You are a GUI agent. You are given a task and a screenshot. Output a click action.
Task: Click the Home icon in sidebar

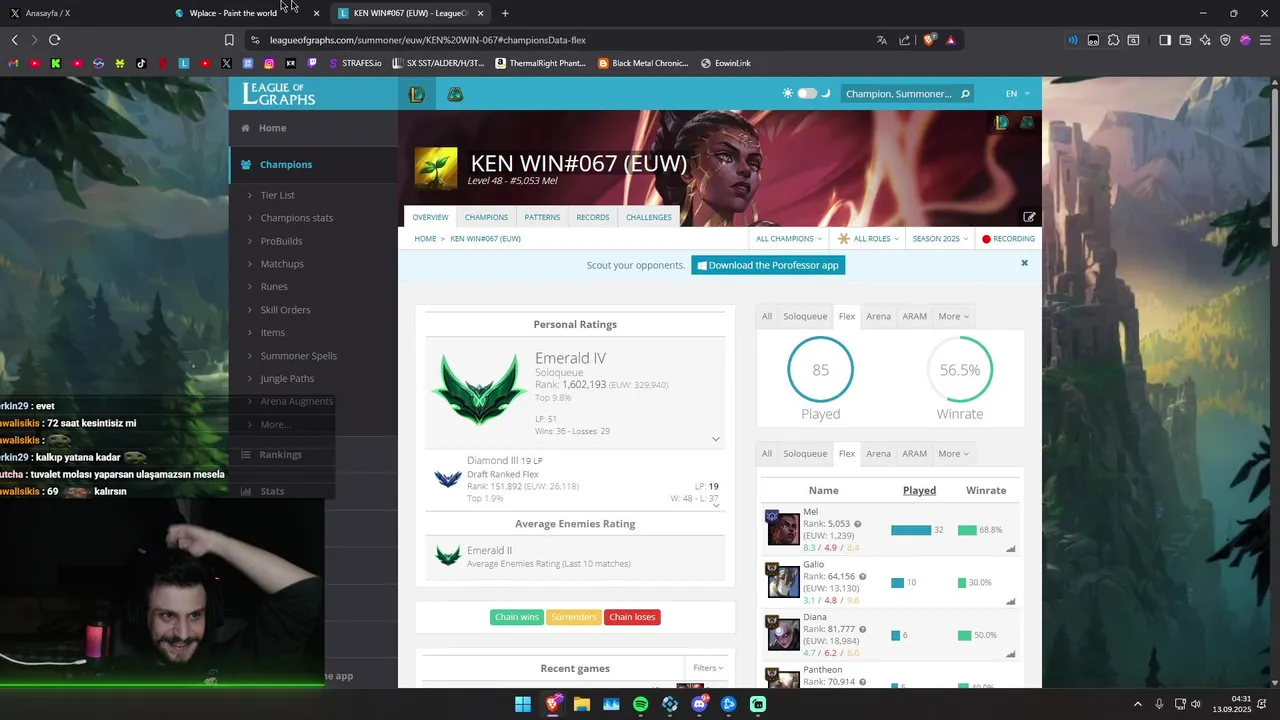(245, 128)
